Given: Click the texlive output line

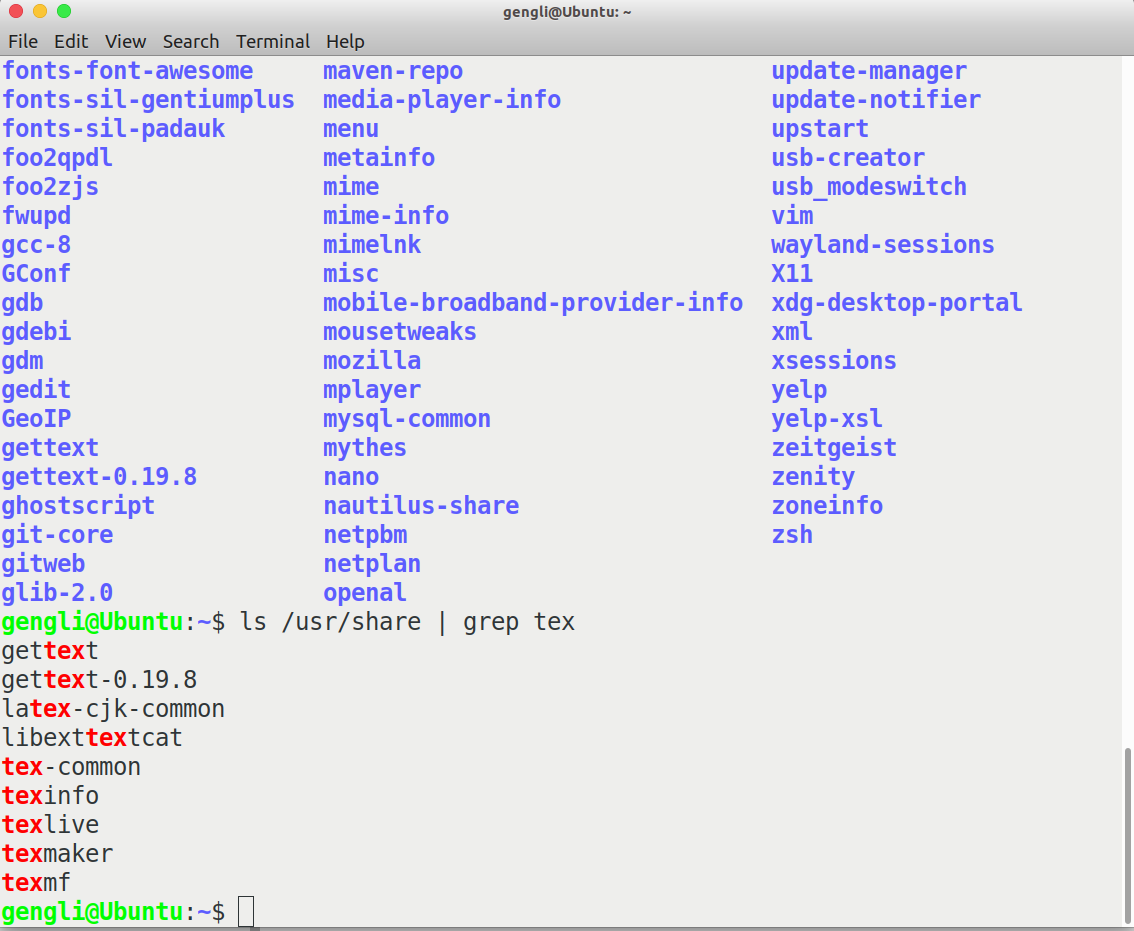Looking at the screenshot, I should click(x=50, y=824).
